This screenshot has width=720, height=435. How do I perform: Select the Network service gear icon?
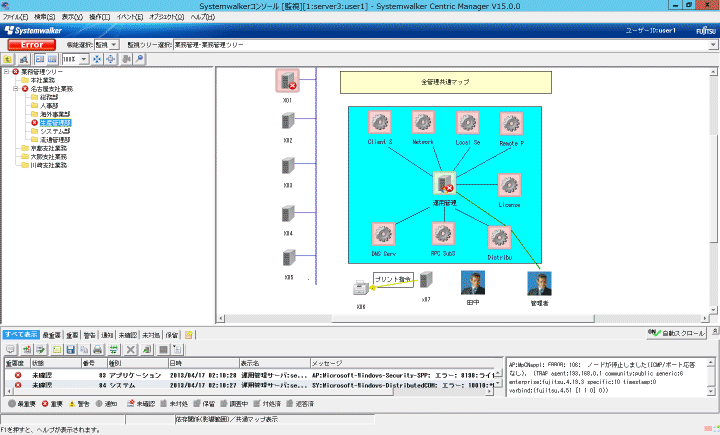[x=424, y=123]
